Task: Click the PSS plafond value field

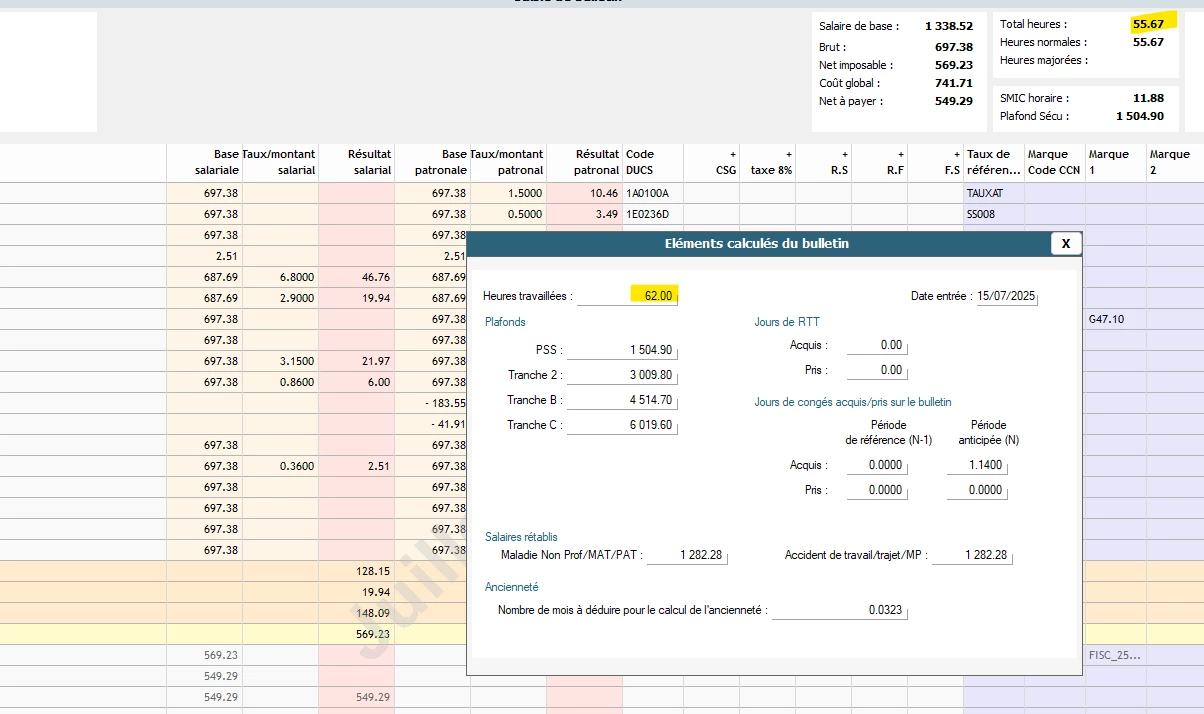Action: click(620, 350)
